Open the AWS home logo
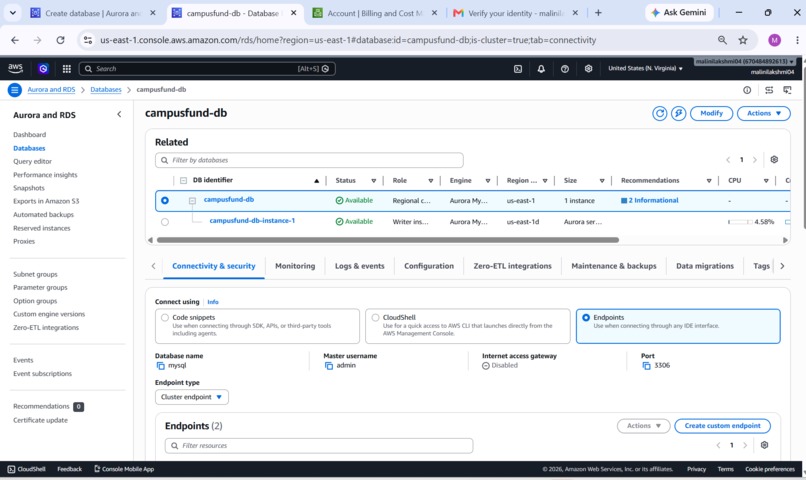The image size is (806, 480). click(15, 68)
